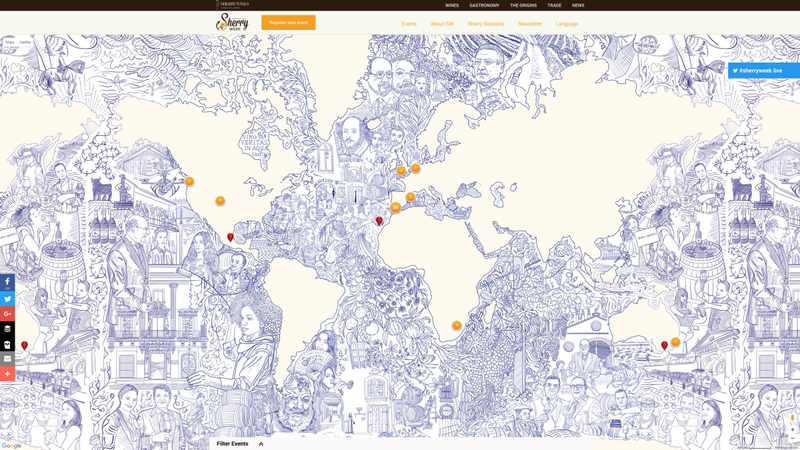This screenshot has height=450, width=800.
Task: Open the NEWS top menu
Action: [578, 5]
